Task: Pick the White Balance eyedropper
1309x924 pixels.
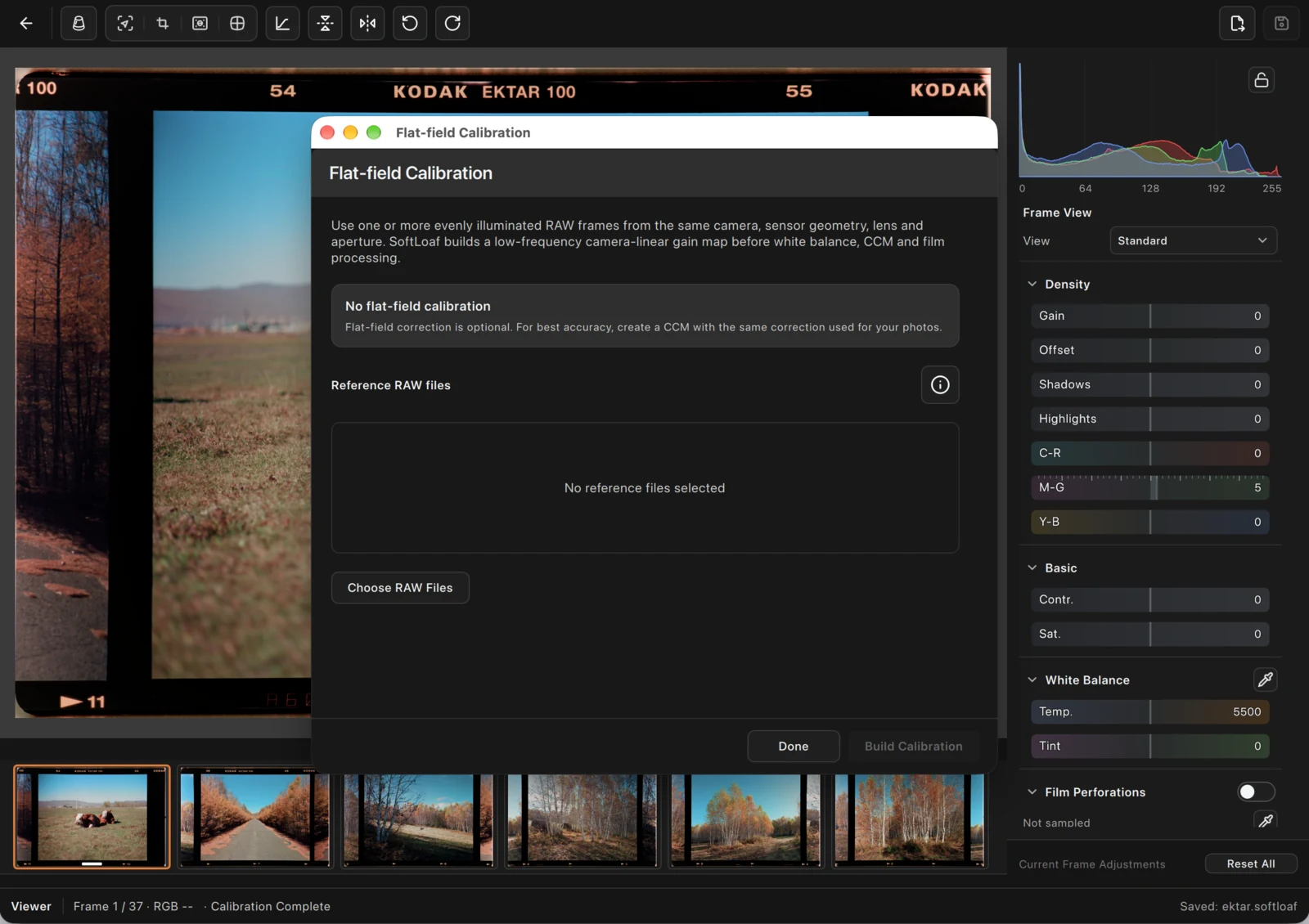Action: pyautogui.click(x=1266, y=680)
